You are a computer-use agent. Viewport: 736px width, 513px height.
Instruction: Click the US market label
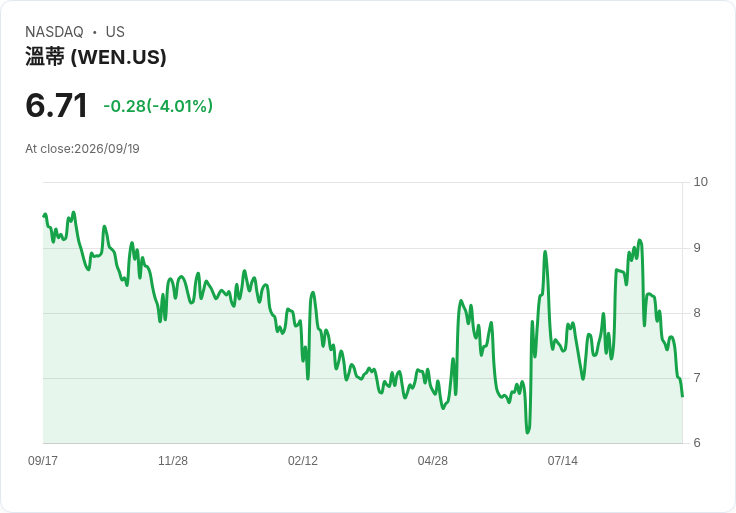click(x=115, y=32)
